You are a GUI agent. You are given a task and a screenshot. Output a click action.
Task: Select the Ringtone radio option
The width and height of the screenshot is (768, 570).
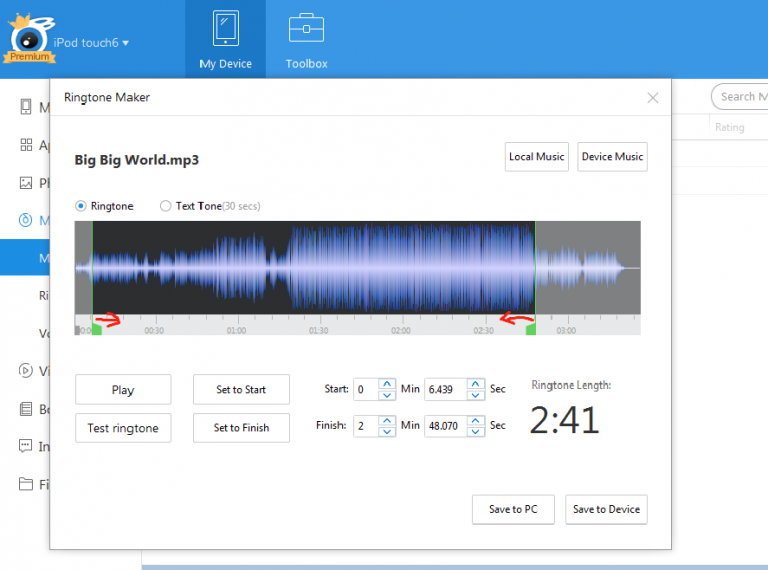(x=81, y=206)
